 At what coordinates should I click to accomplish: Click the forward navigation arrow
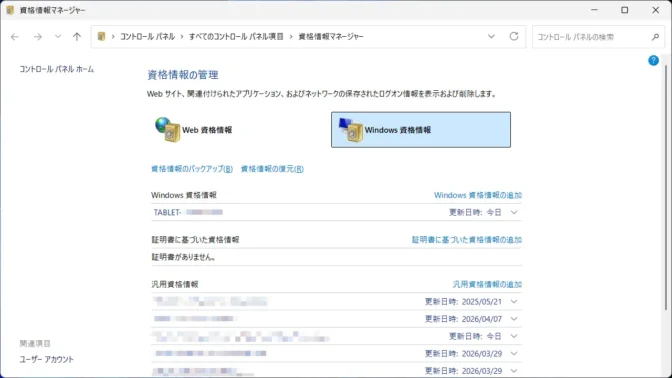tap(38, 37)
